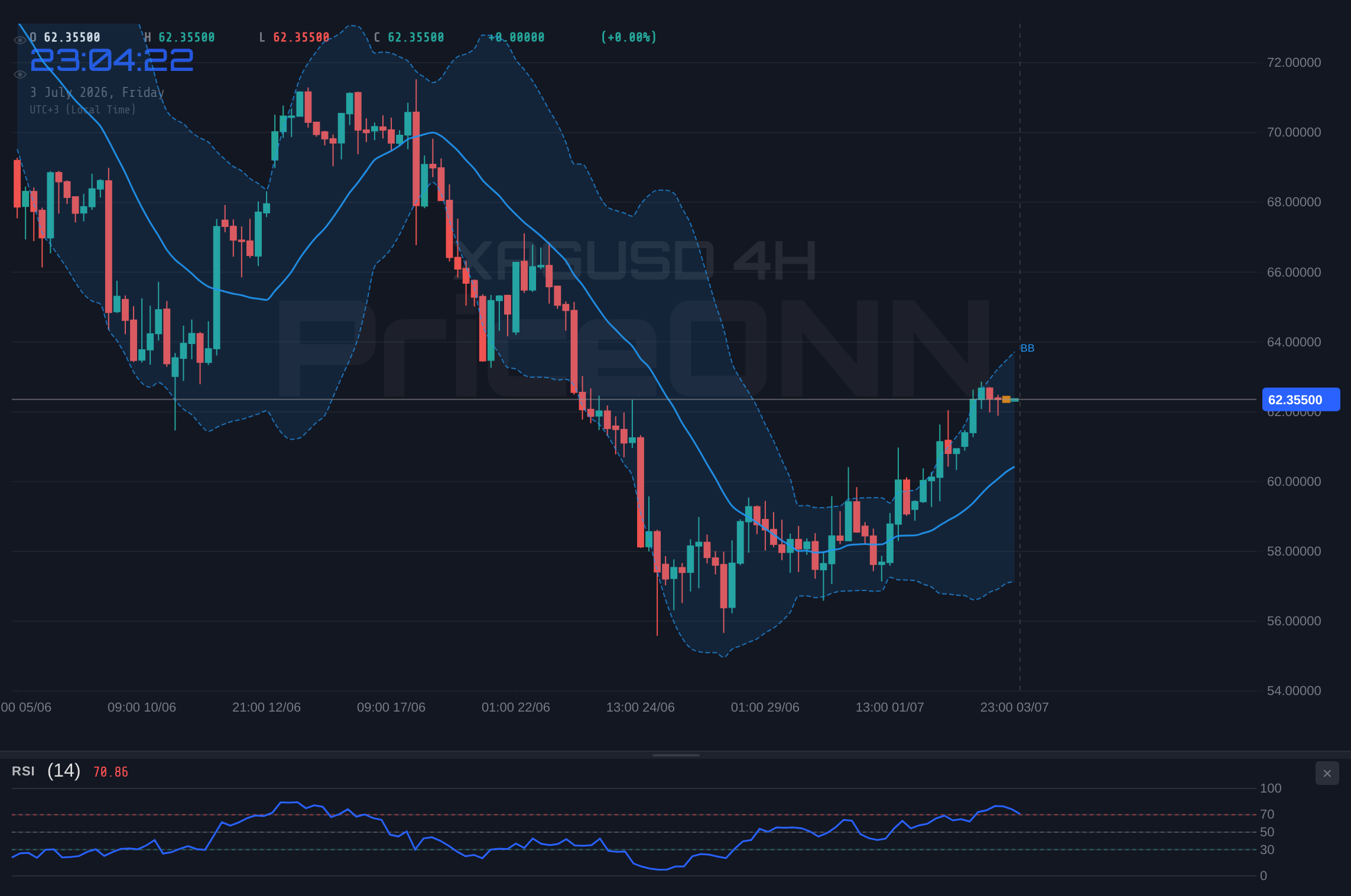
Task: Click the 23:04:22 clock display
Action: tap(112, 60)
